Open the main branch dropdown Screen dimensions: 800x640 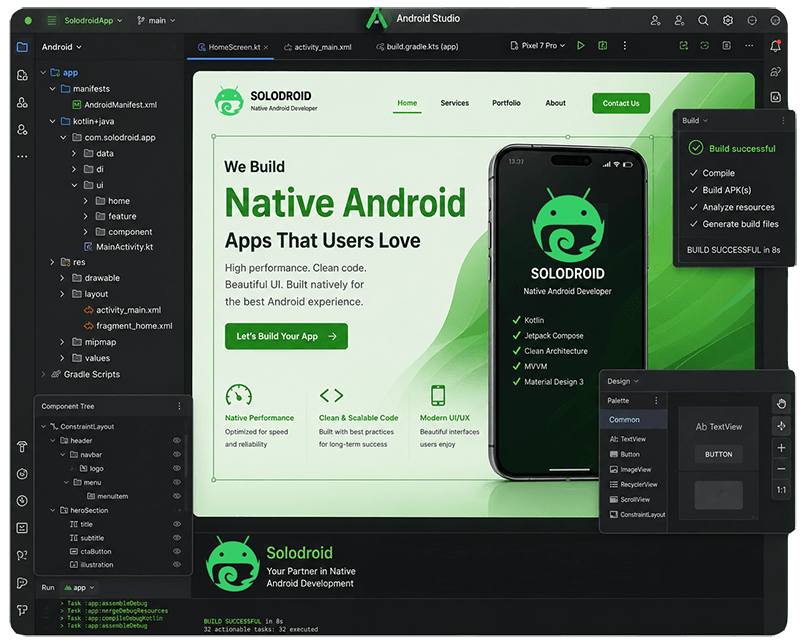pos(156,20)
